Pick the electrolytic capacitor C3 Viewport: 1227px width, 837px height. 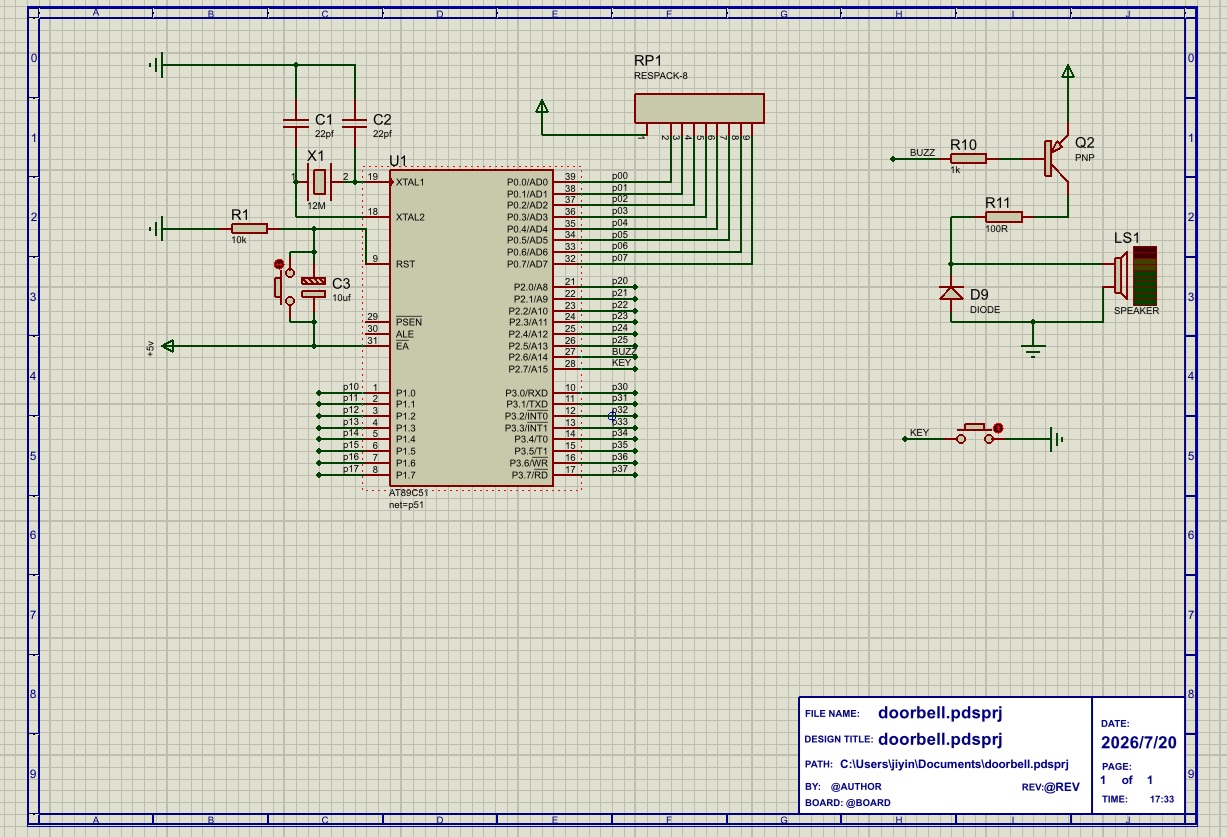tap(314, 287)
